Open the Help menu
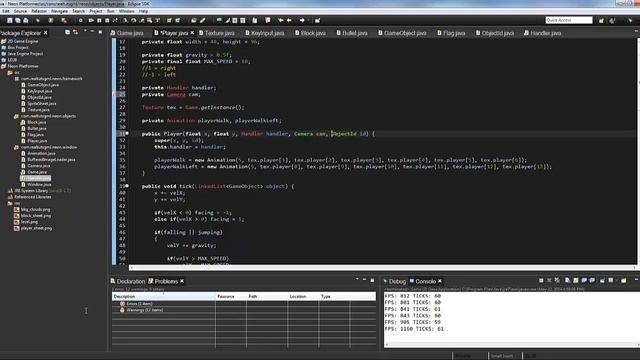The height and width of the screenshot is (360, 640). 143,11
